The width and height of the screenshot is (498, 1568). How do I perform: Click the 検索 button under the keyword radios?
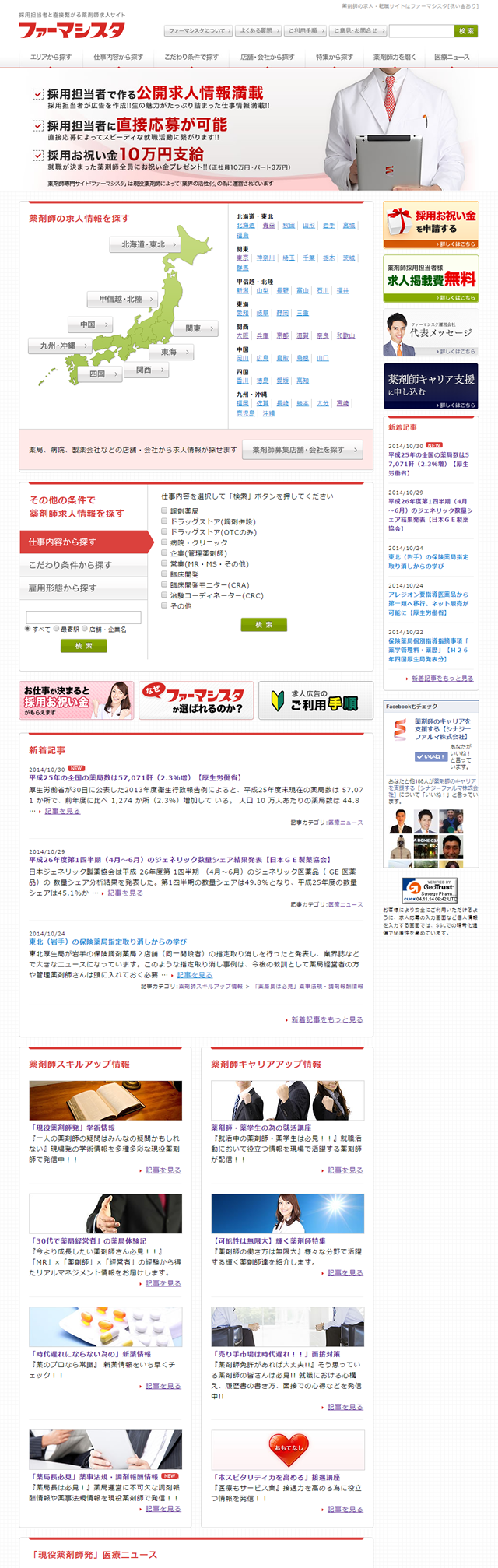(83, 646)
